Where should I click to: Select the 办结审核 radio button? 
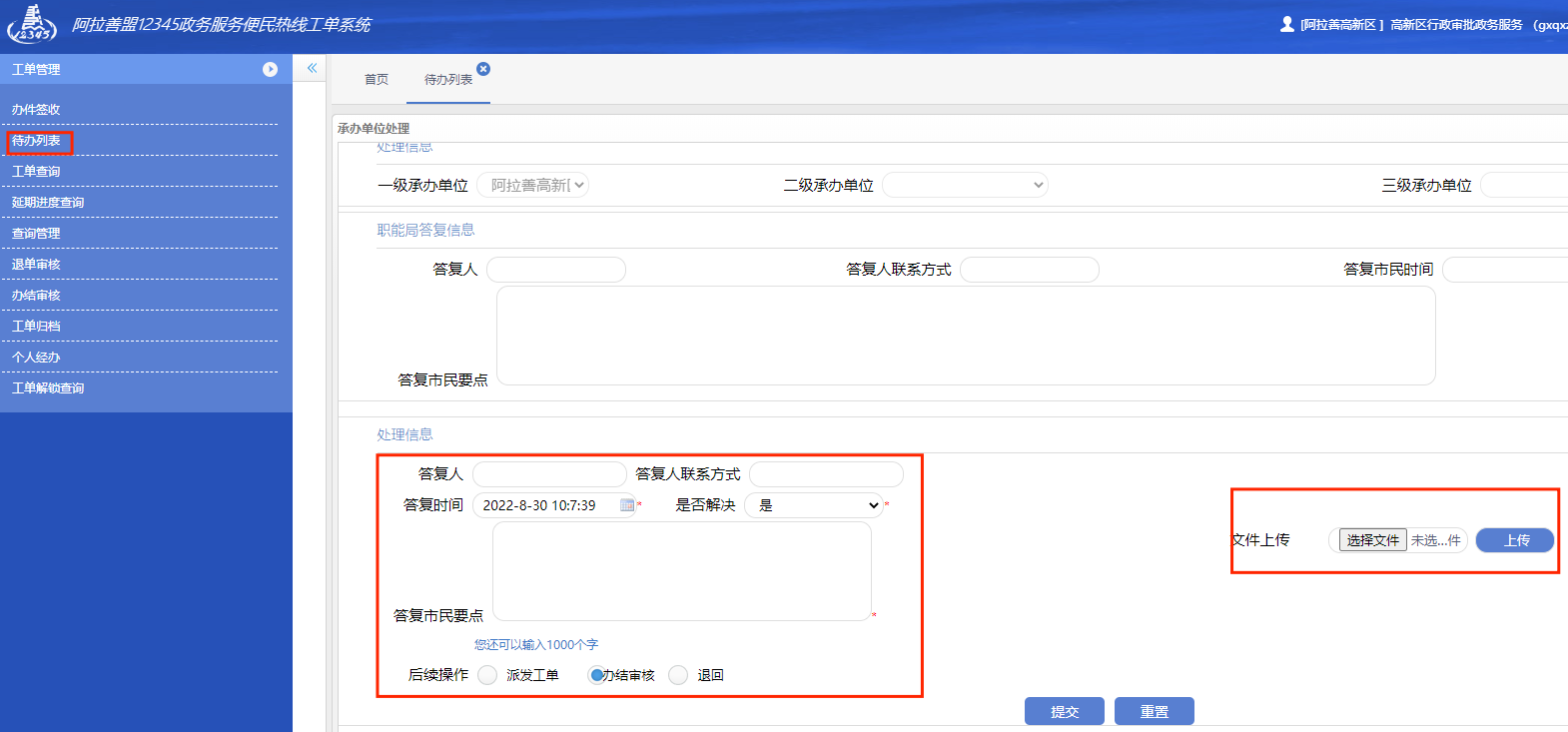click(x=596, y=675)
